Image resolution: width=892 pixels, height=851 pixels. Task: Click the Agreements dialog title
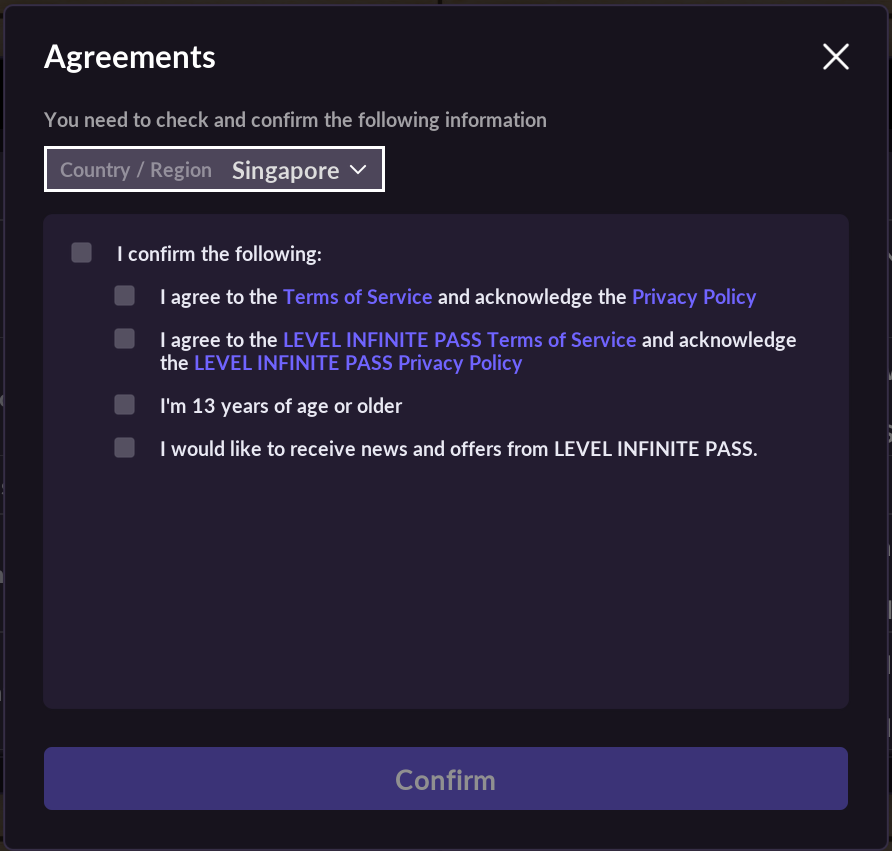tap(129, 57)
